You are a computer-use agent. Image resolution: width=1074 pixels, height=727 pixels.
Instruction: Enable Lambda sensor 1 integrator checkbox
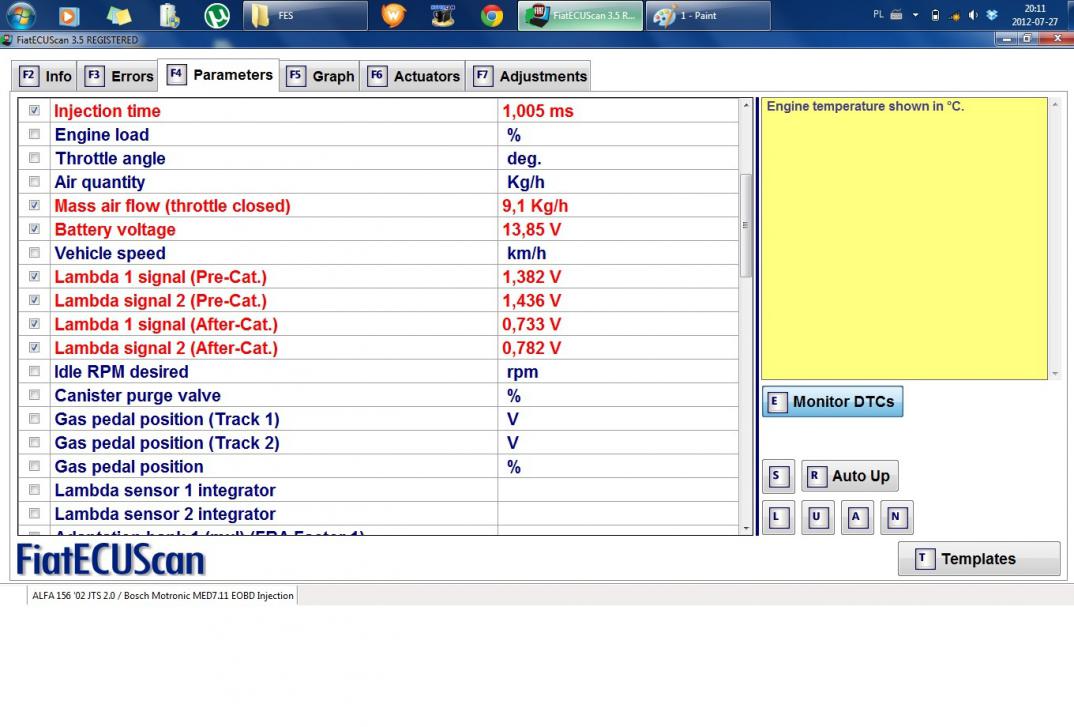(x=34, y=490)
